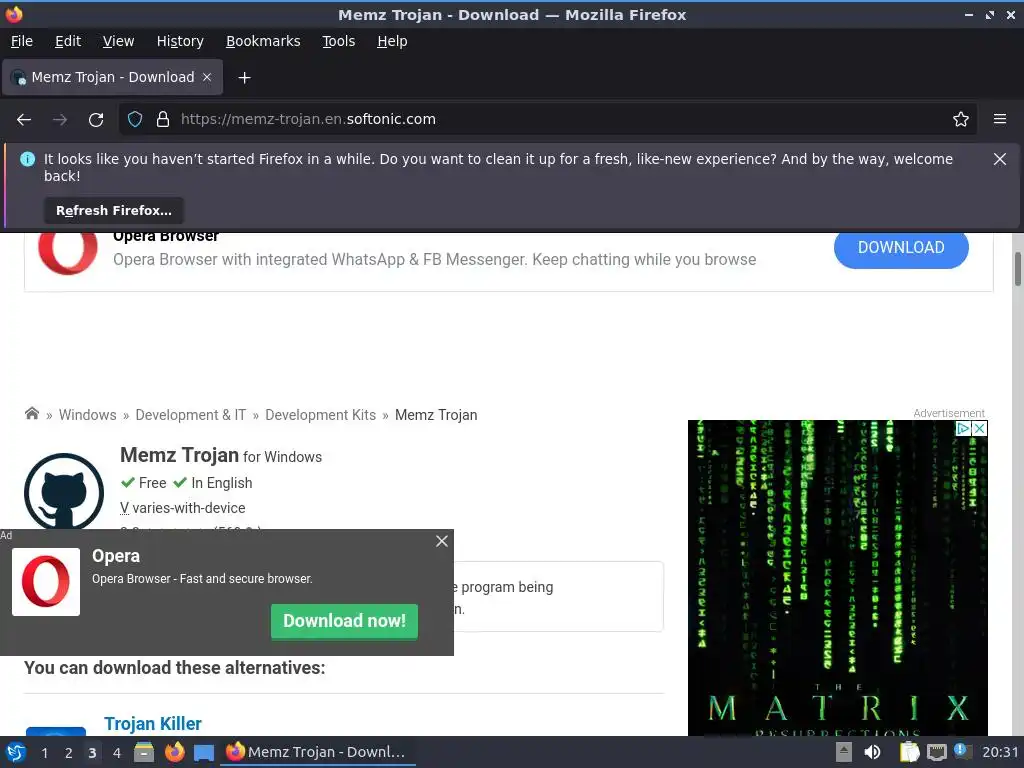
Task: Close the Matrix advertisement with X icon
Action: tap(980, 428)
